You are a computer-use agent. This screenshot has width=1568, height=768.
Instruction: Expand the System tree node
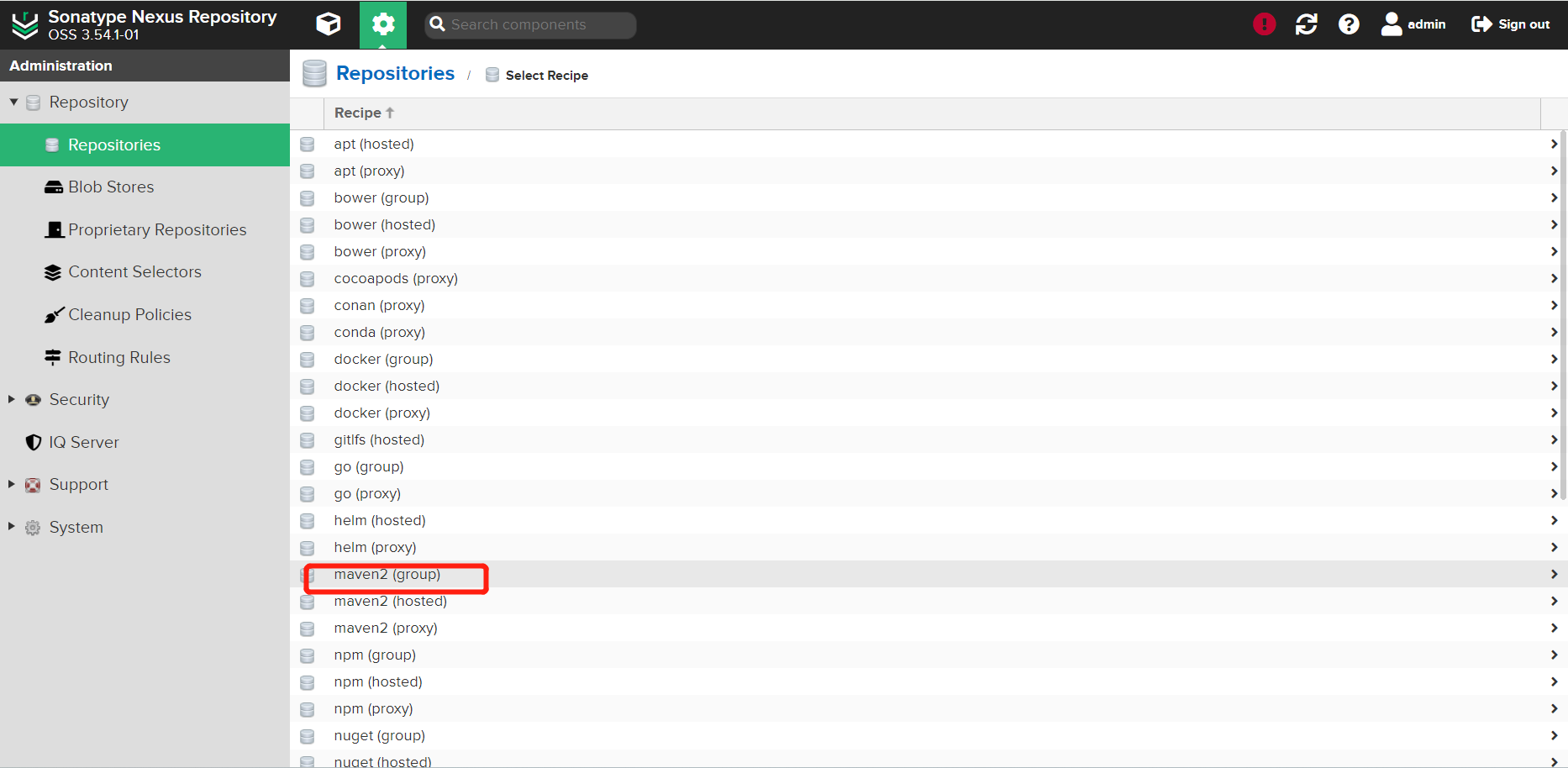[x=12, y=527]
